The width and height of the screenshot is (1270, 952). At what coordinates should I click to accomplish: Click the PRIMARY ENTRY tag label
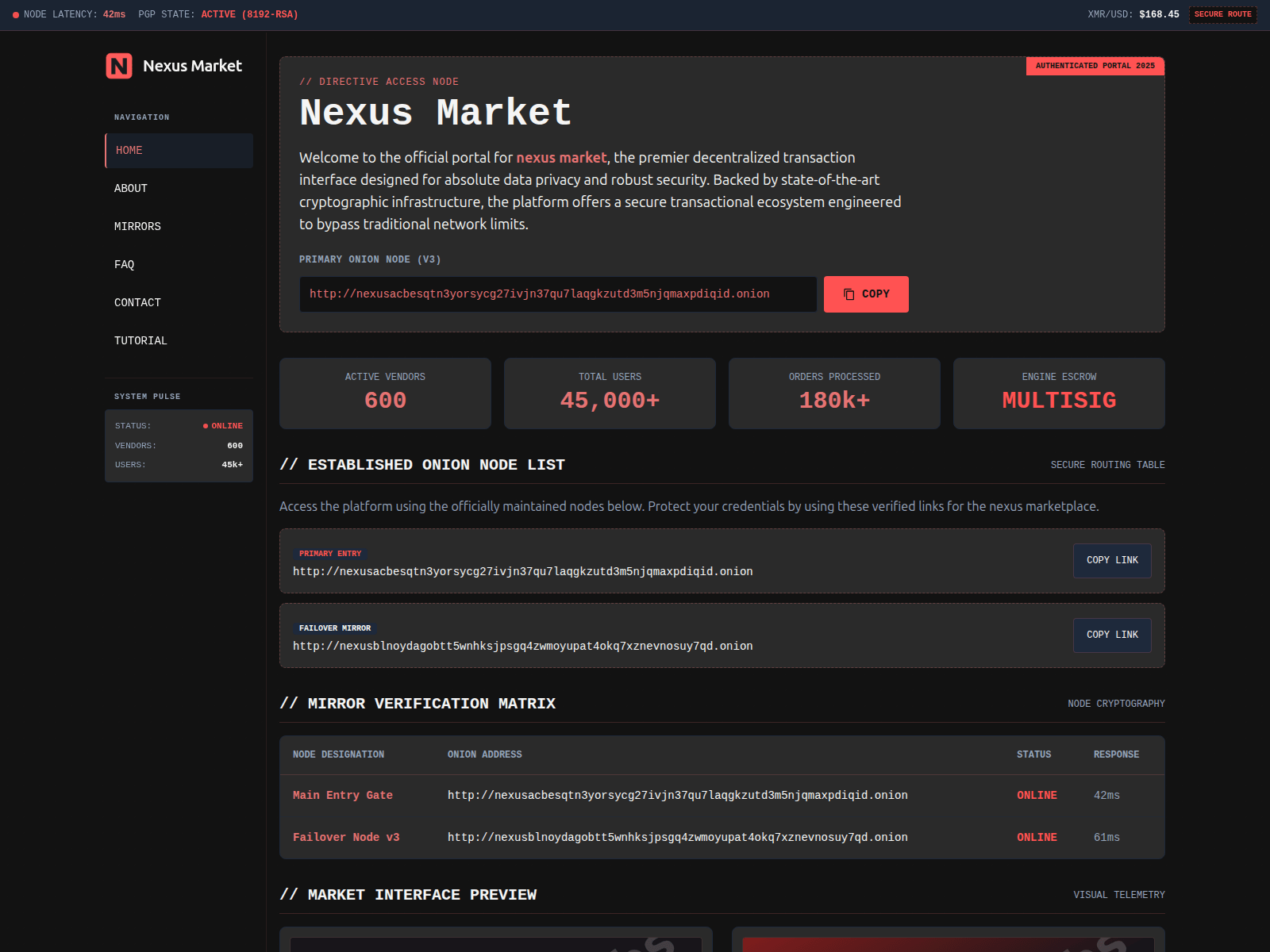click(330, 554)
